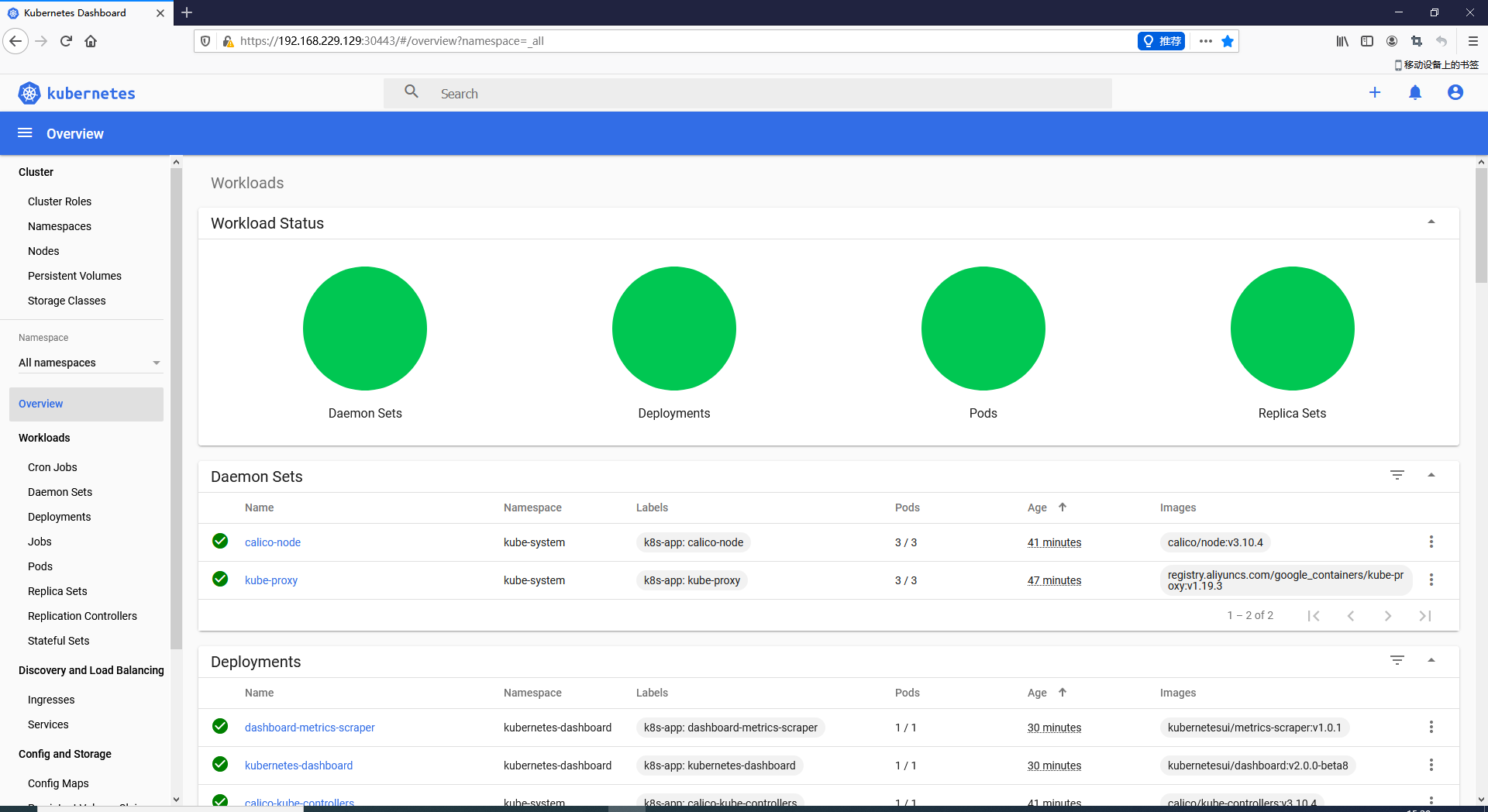Sort Daemon Sets by Age arrow

[1063, 507]
